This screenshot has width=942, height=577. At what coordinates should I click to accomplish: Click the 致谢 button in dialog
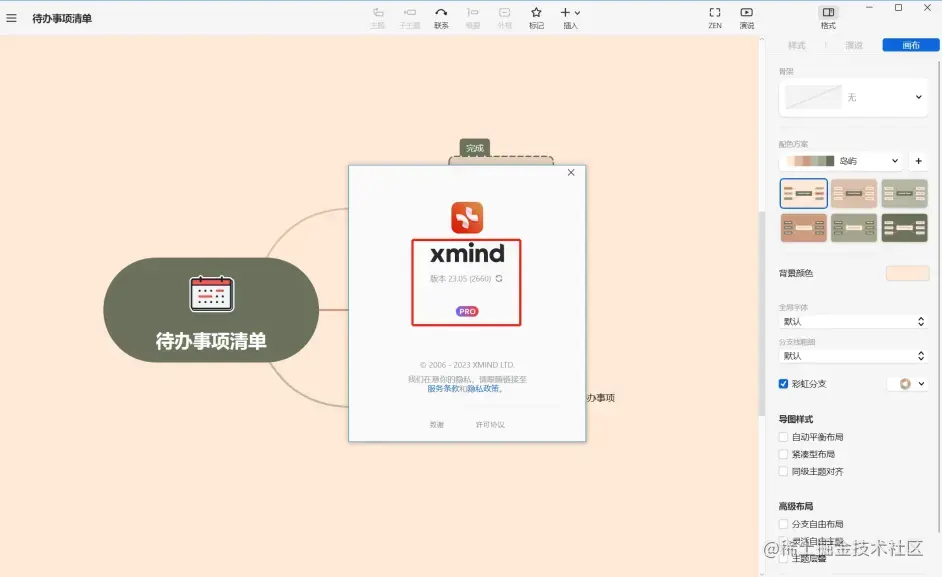click(x=437, y=424)
